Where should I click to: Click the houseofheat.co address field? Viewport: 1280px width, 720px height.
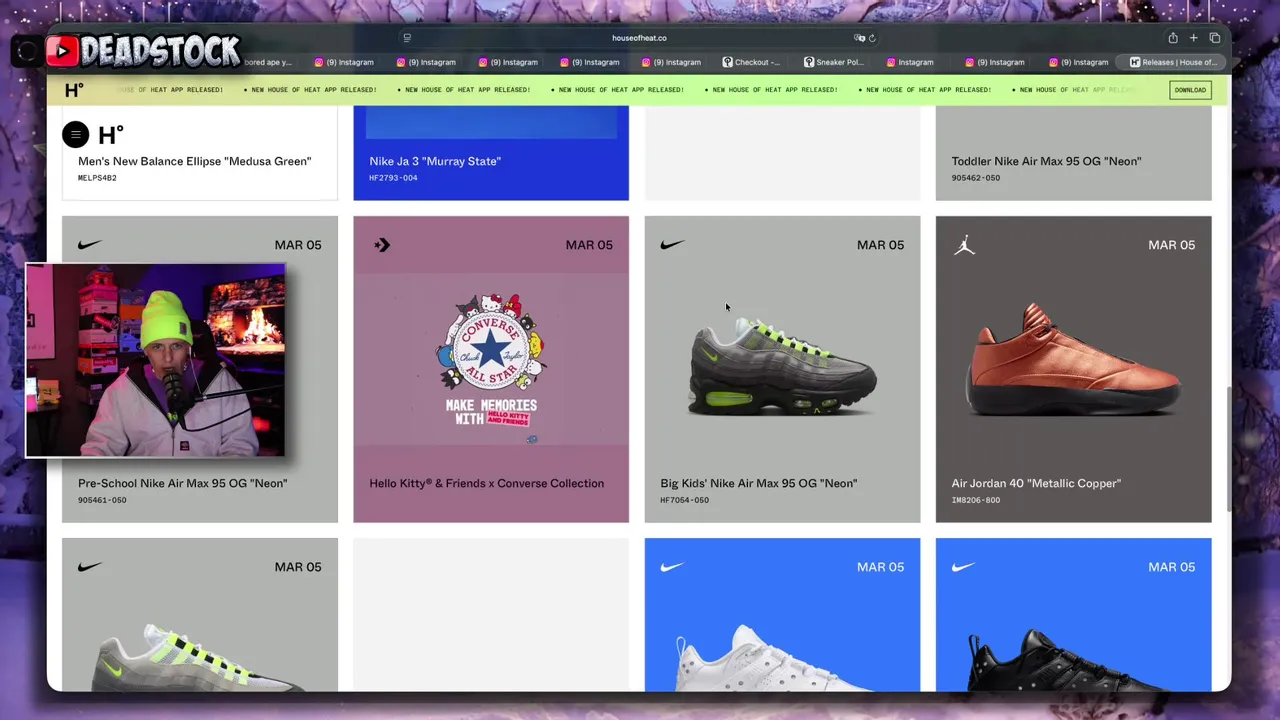click(639, 38)
